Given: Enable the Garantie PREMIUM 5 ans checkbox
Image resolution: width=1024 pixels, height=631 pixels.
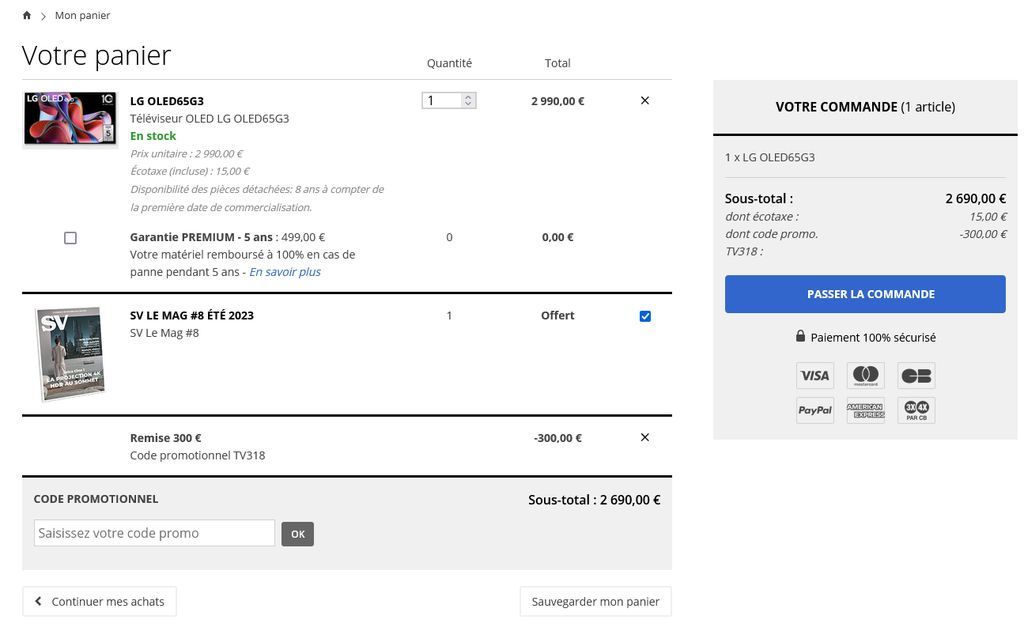Looking at the screenshot, I should coord(70,238).
